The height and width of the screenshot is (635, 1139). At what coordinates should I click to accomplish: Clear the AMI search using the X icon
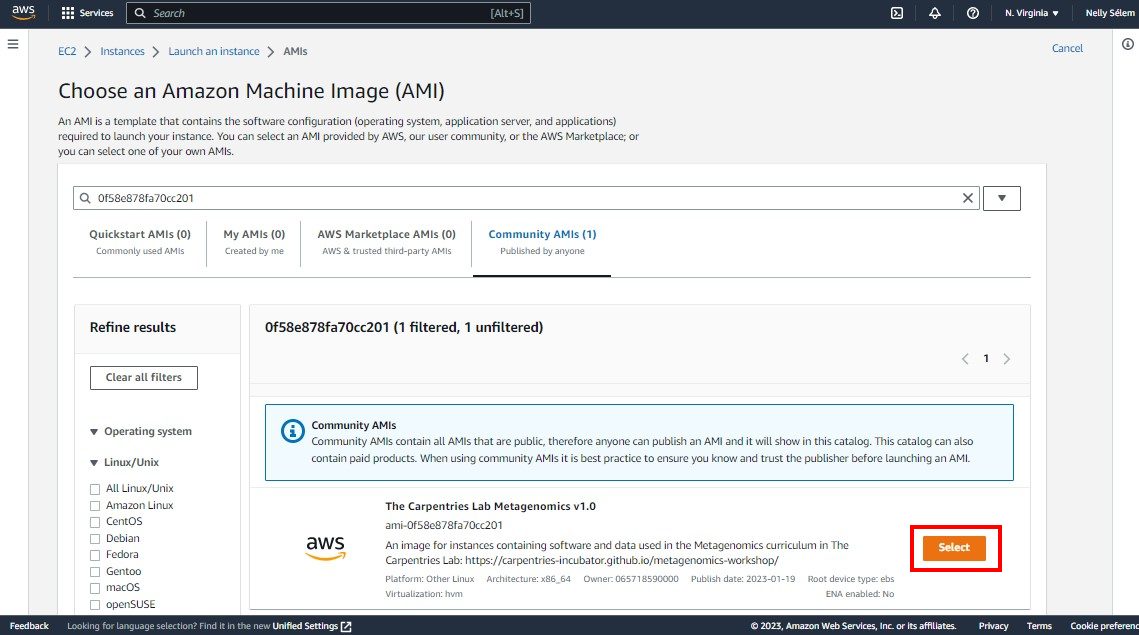point(967,198)
